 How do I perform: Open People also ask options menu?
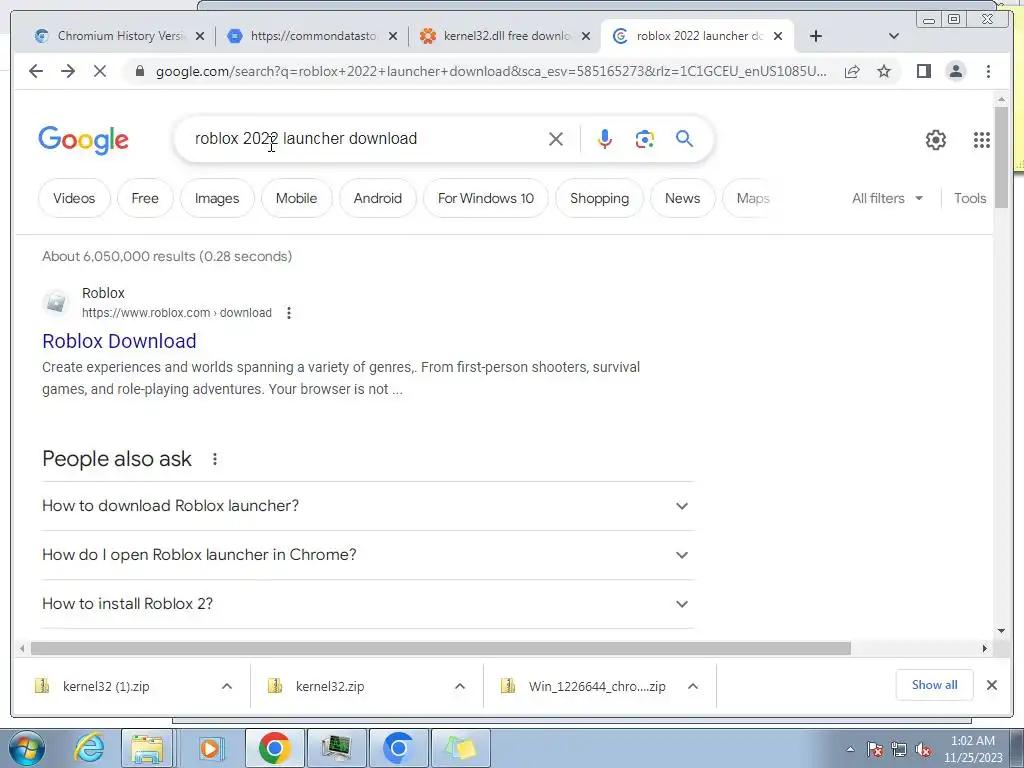(215, 459)
